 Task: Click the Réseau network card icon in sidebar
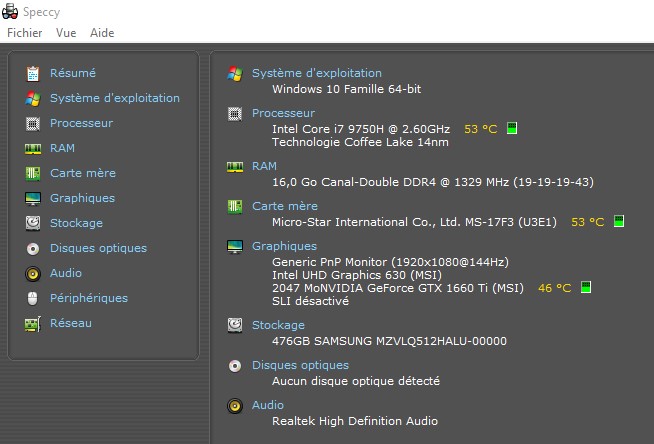(33, 324)
